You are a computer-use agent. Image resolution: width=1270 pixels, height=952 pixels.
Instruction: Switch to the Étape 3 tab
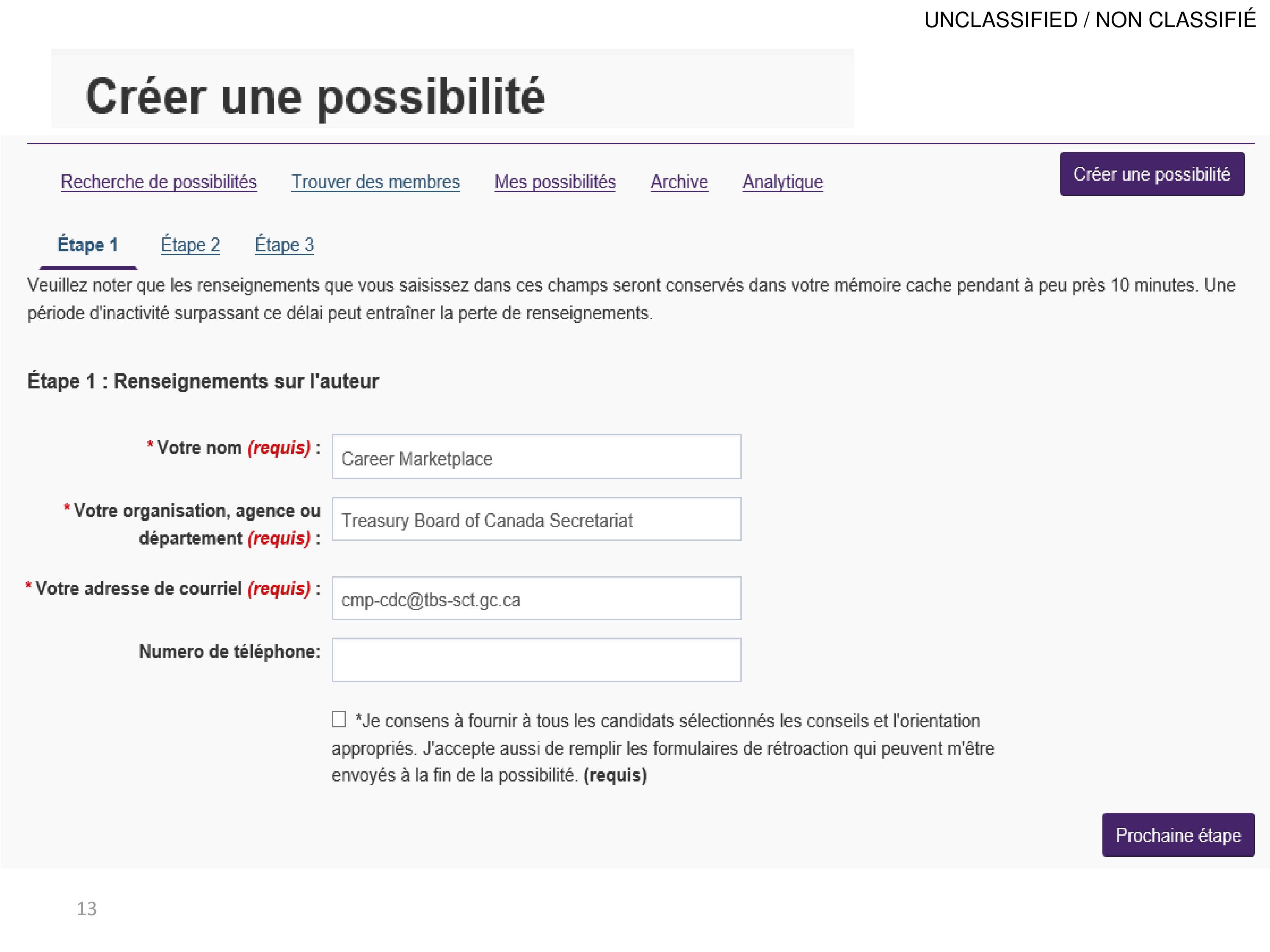pos(284,245)
